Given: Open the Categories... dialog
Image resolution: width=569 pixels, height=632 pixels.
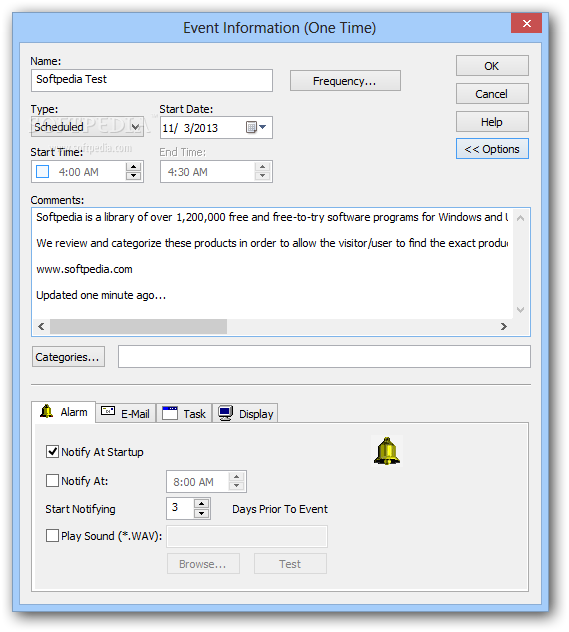Looking at the screenshot, I should pos(68,357).
